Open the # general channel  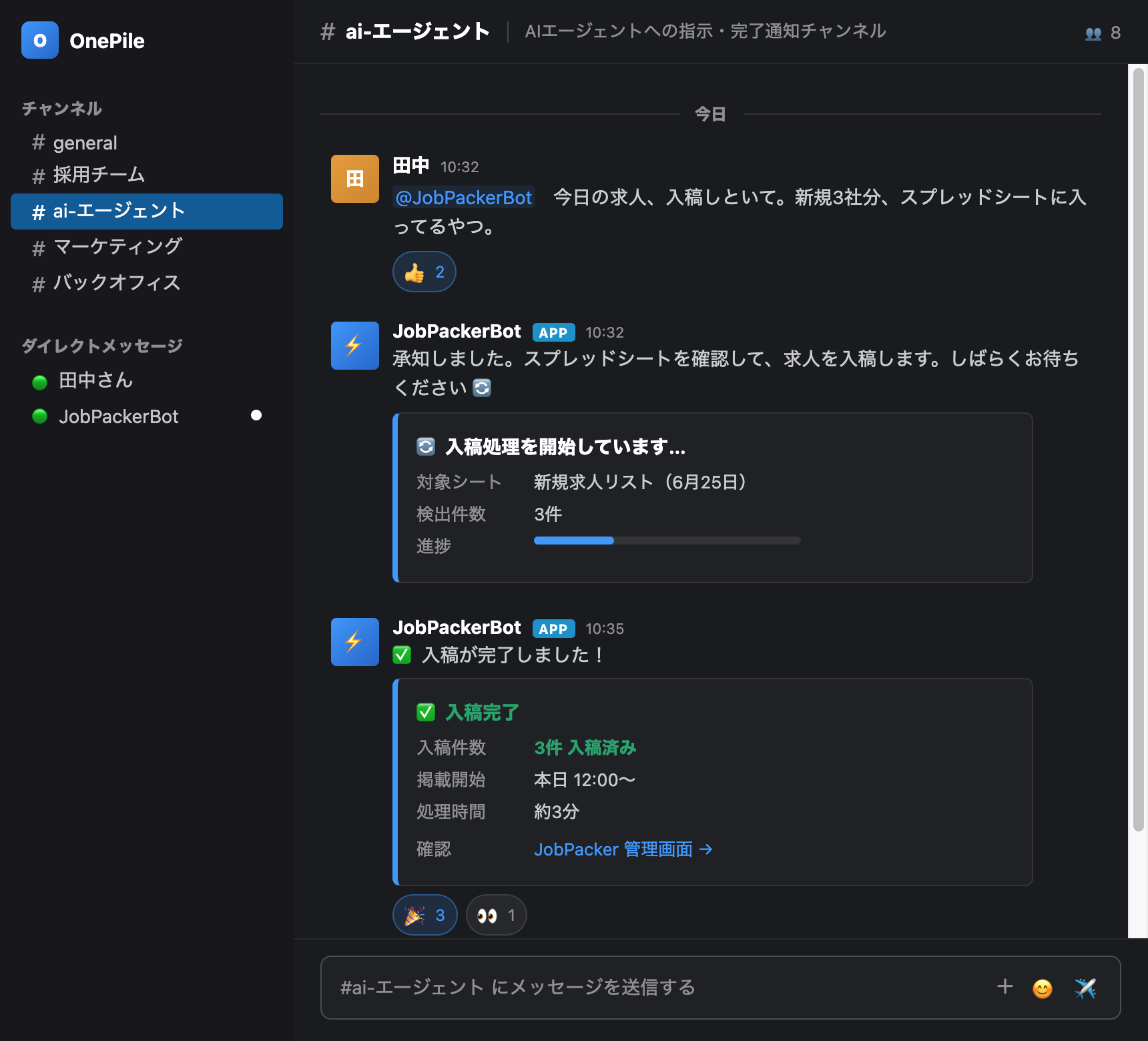tap(147, 143)
